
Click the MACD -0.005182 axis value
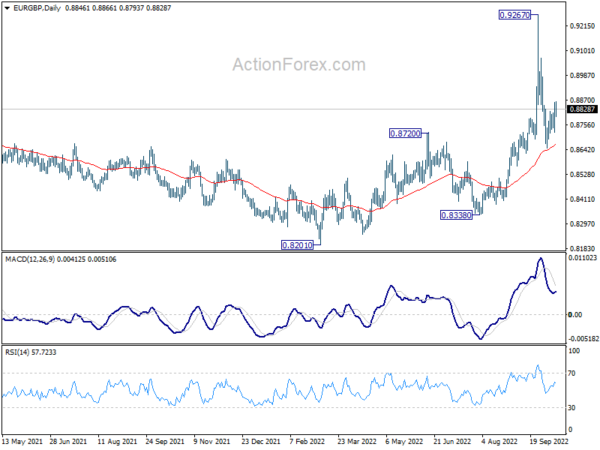tap(579, 340)
